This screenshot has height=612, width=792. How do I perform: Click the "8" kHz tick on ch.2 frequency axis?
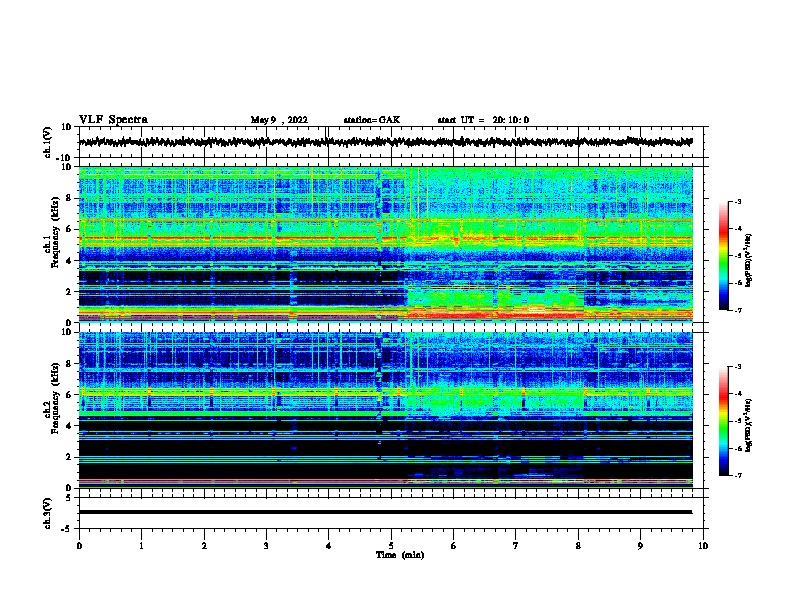[x=69, y=364]
